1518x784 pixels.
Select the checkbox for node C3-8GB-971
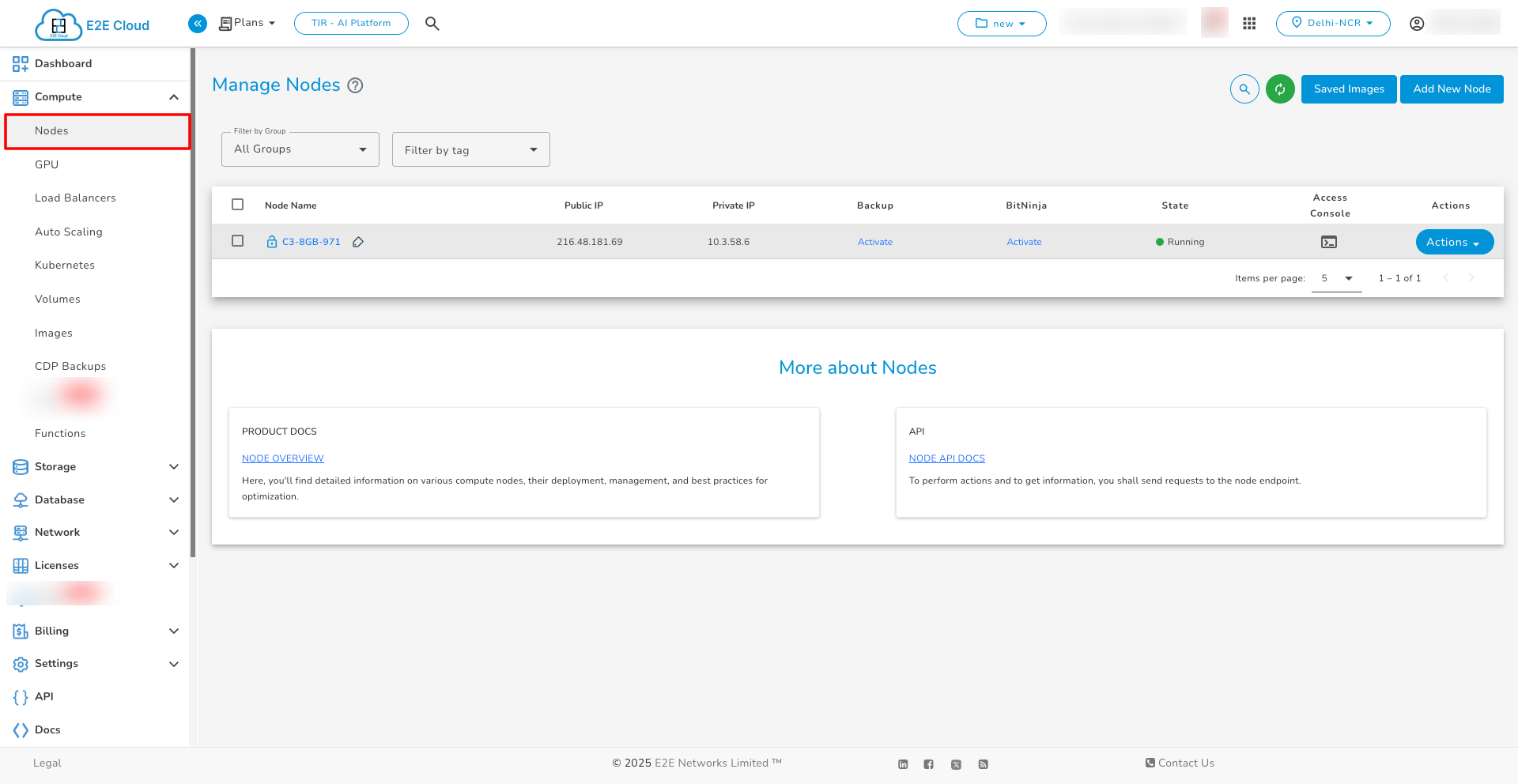click(x=237, y=241)
